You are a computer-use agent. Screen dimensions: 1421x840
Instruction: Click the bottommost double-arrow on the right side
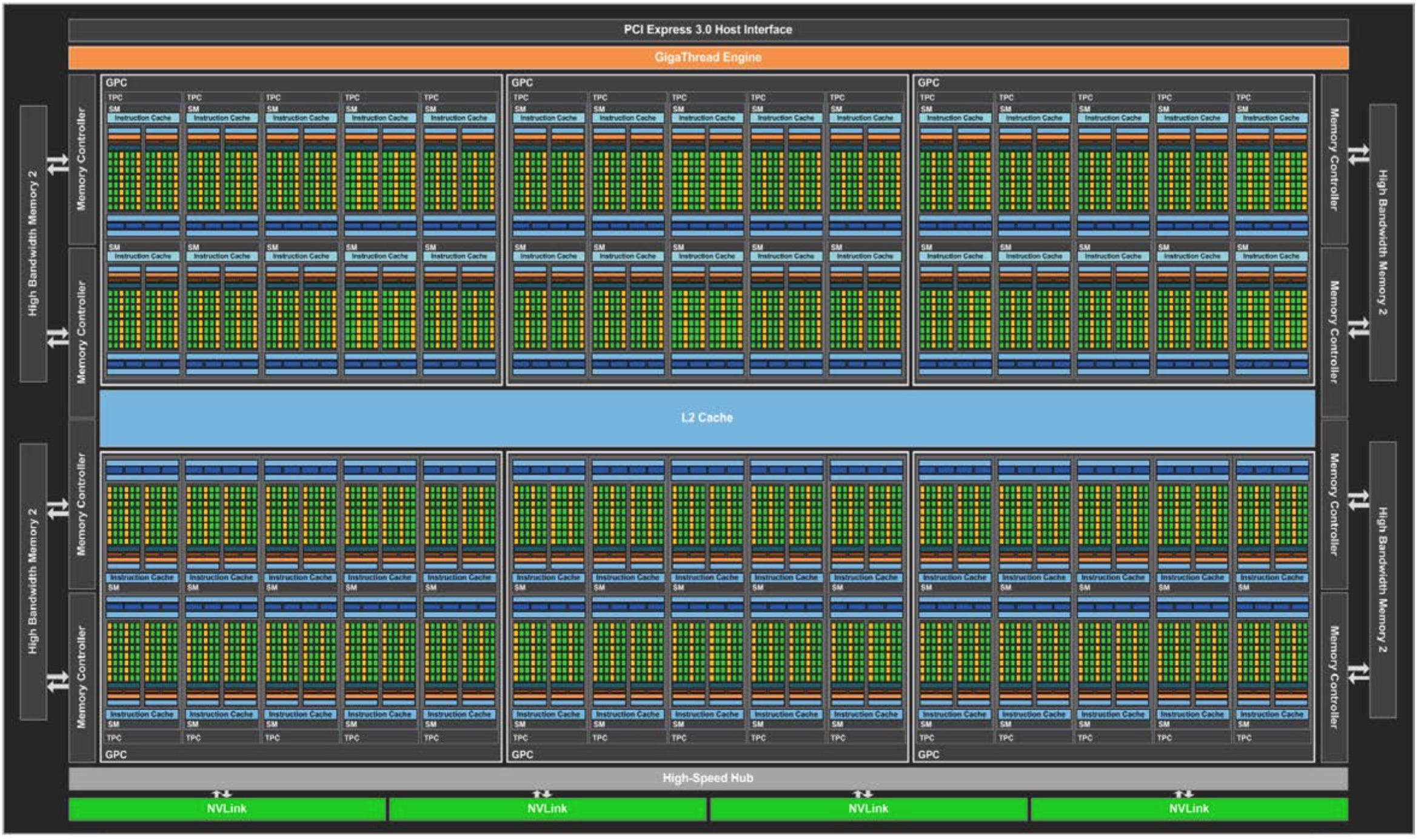coord(1359,673)
